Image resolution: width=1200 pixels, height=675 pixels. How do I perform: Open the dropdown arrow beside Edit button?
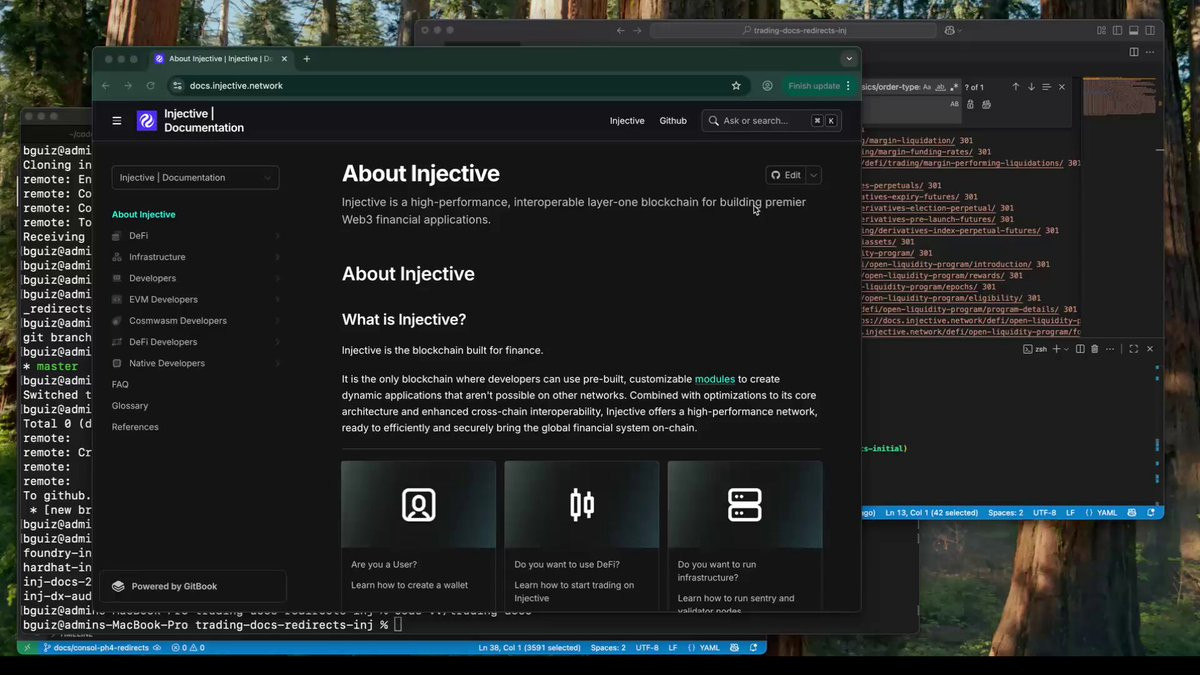(x=814, y=175)
